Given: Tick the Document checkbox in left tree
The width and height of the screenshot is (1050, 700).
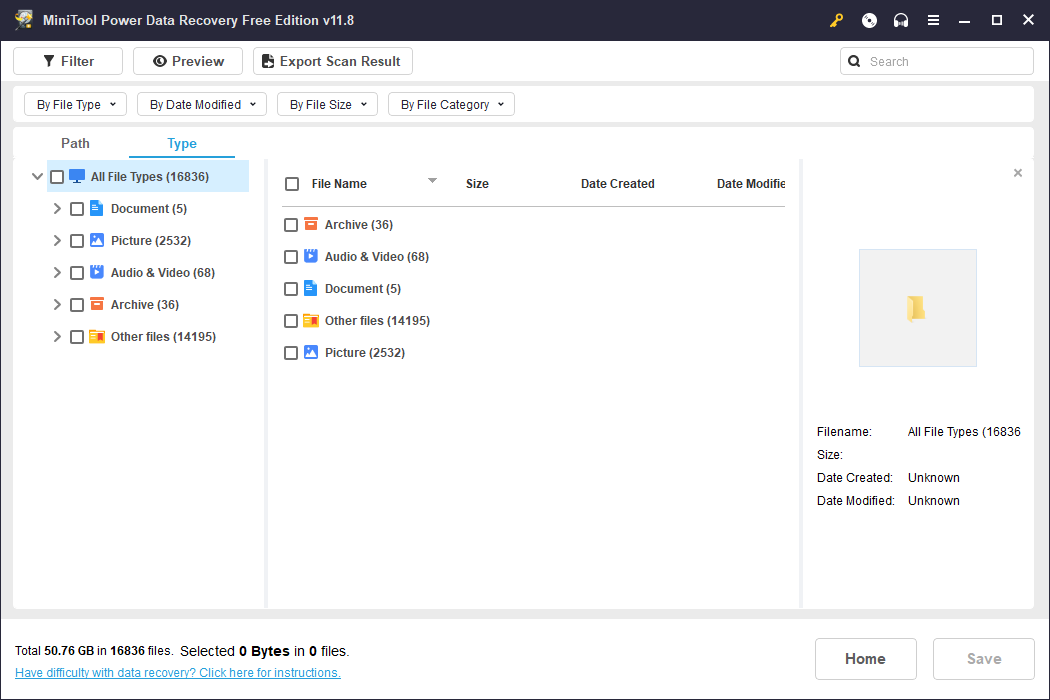Looking at the screenshot, I should (x=77, y=209).
